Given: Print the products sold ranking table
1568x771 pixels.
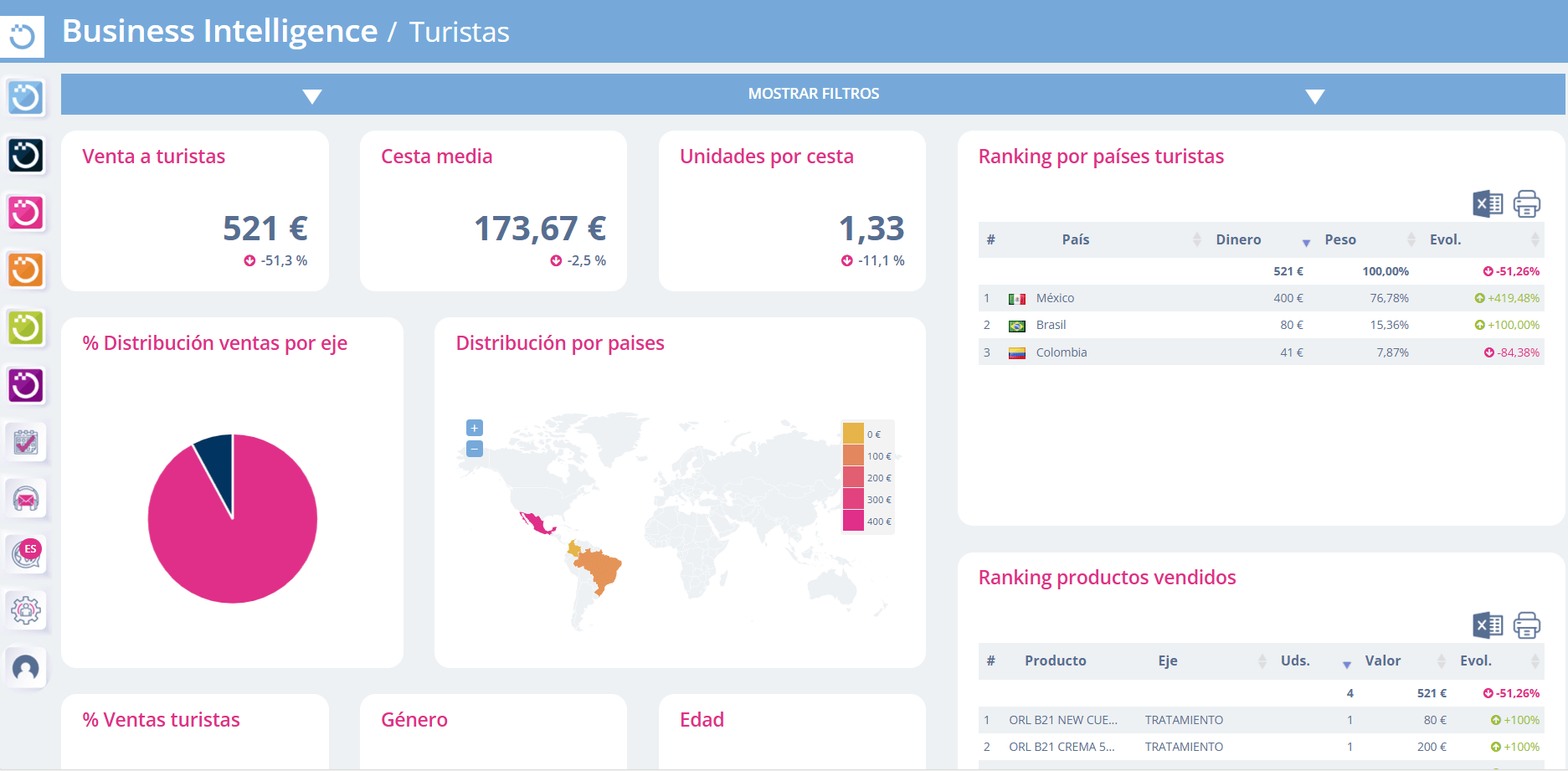Looking at the screenshot, I should click(x=1526, y=625).
